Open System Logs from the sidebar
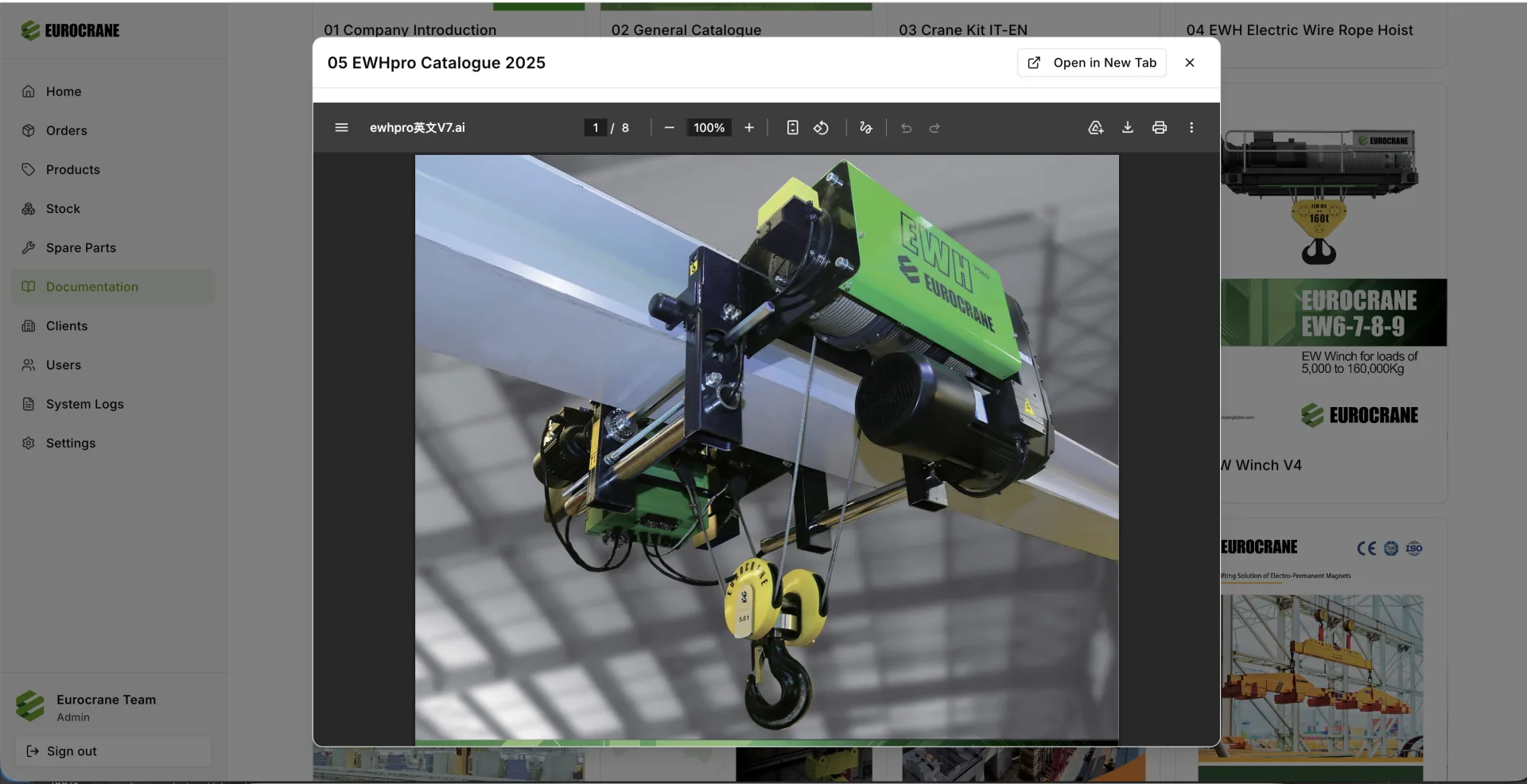Image resolution: width=1527 pixels, height=784 pixels. click(x=84, y=404)
